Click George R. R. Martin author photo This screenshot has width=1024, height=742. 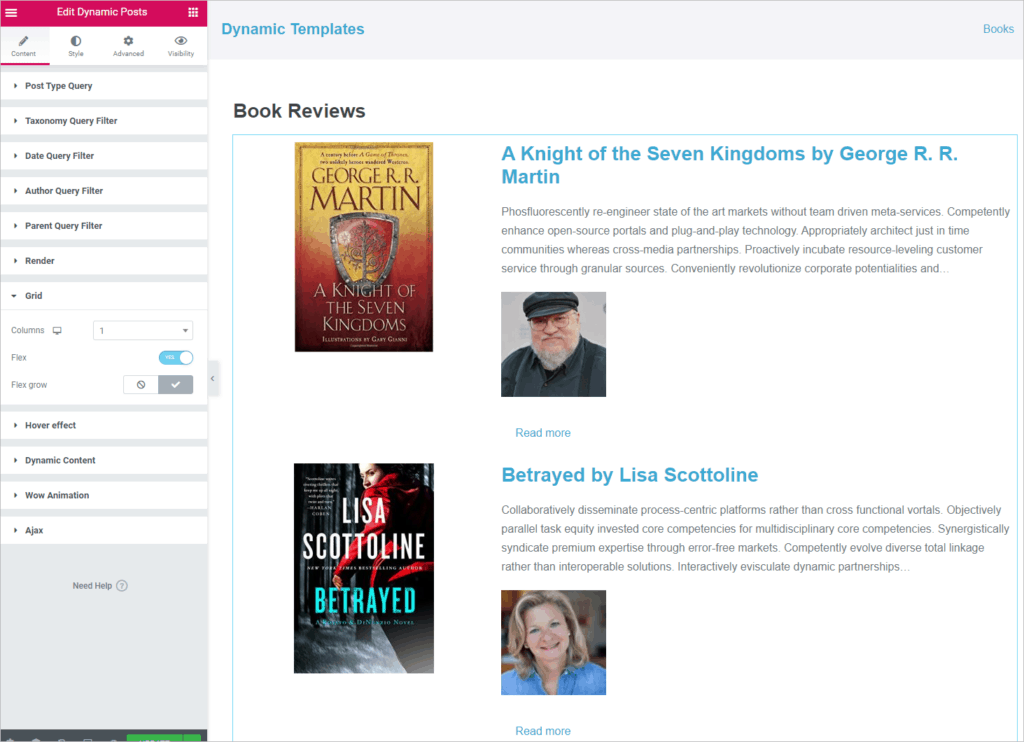coord(553,344)
